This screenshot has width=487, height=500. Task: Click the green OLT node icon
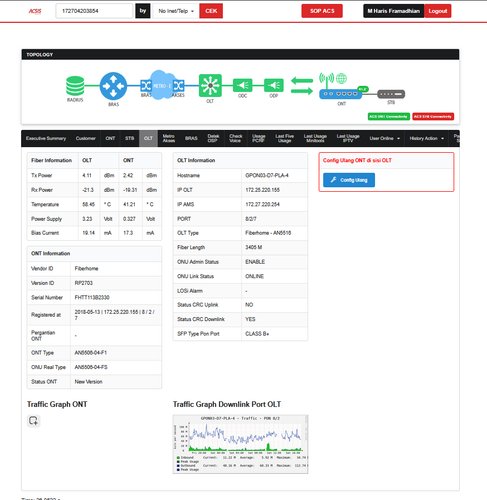(210, 86)
